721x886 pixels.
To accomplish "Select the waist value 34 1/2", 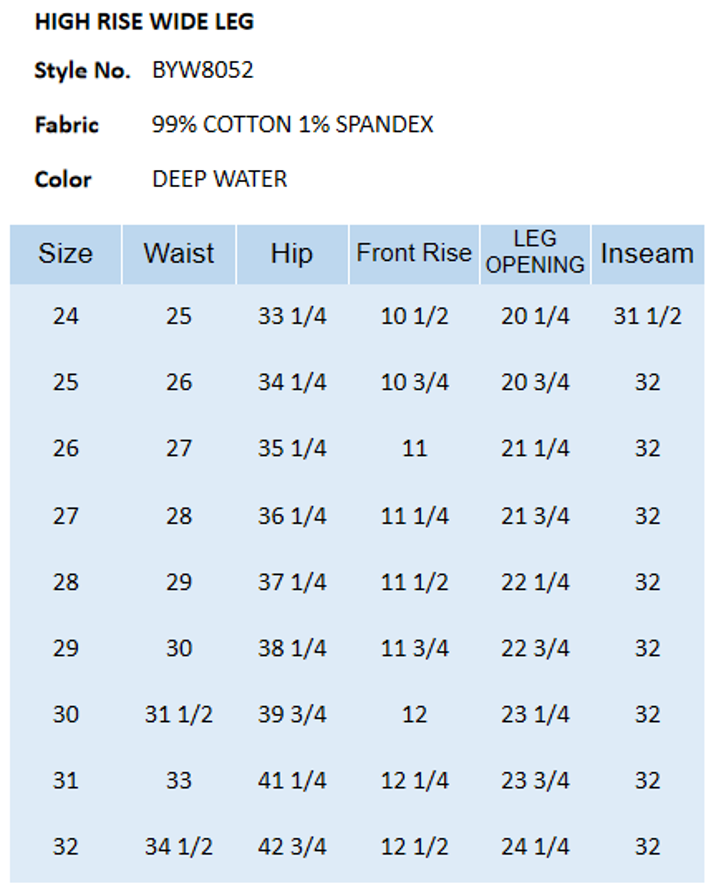I will pos(179,847).
